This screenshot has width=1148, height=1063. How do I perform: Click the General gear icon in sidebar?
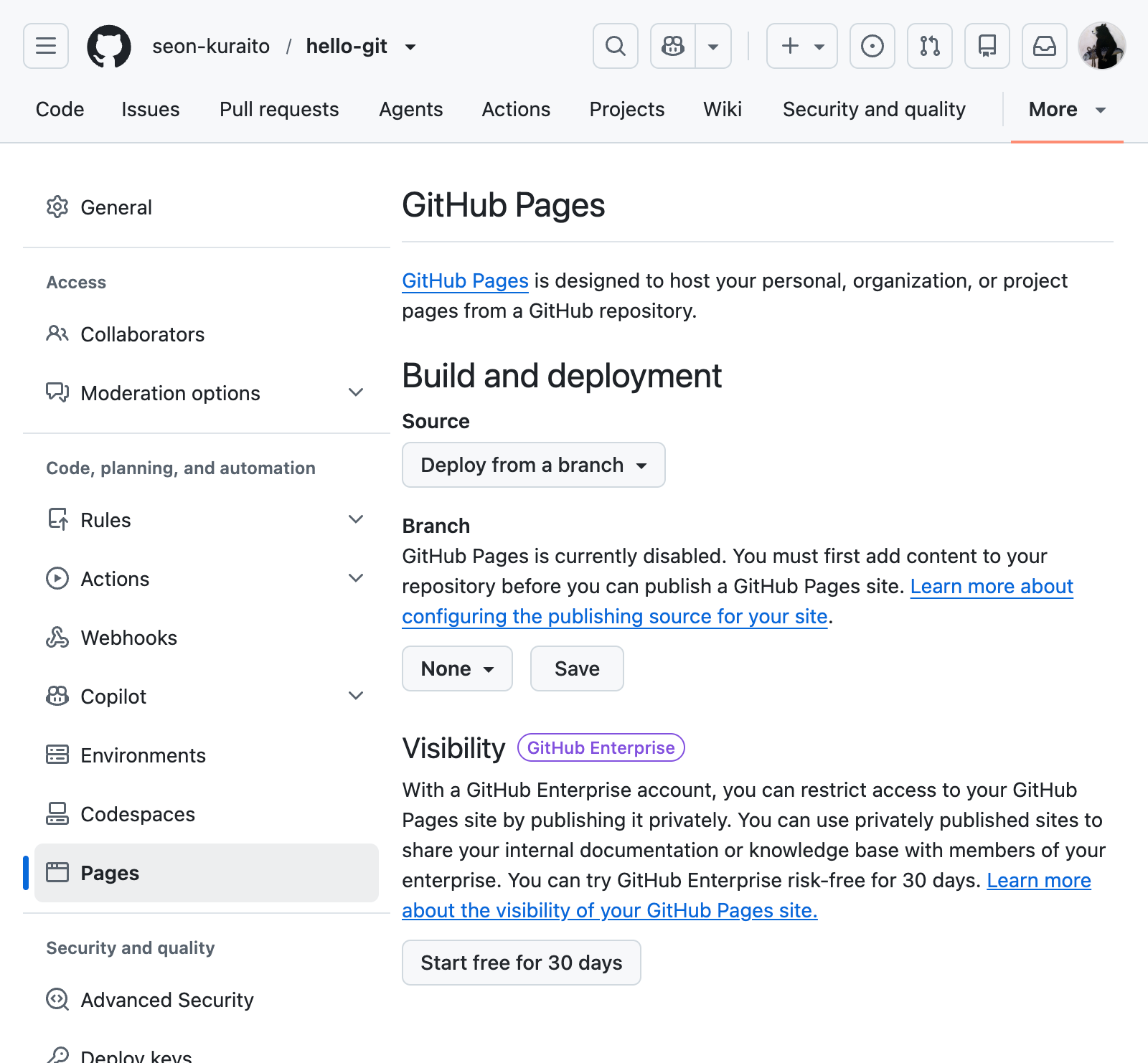[57, 207]
